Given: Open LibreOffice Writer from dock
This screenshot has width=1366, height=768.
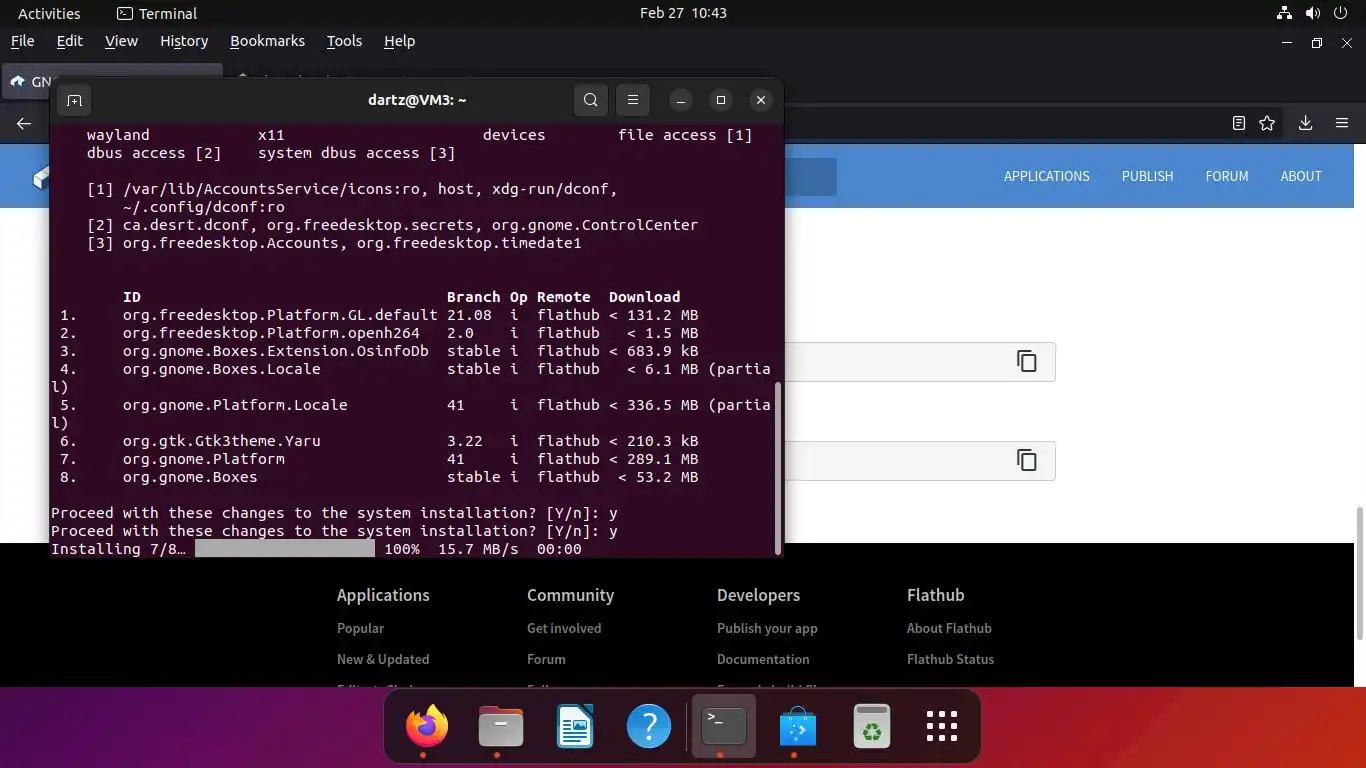Looking at the screenshot, I should [575, 726].
